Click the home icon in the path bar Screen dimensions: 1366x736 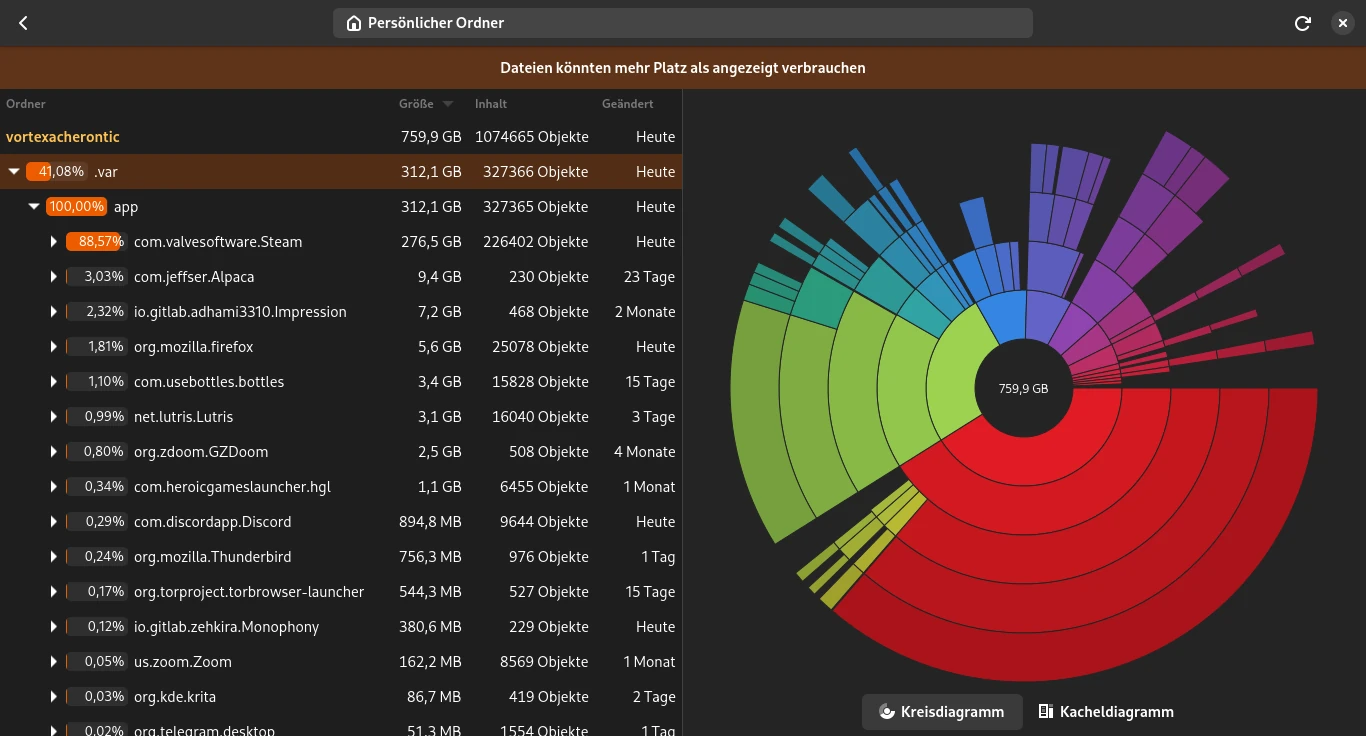[353, 23]
